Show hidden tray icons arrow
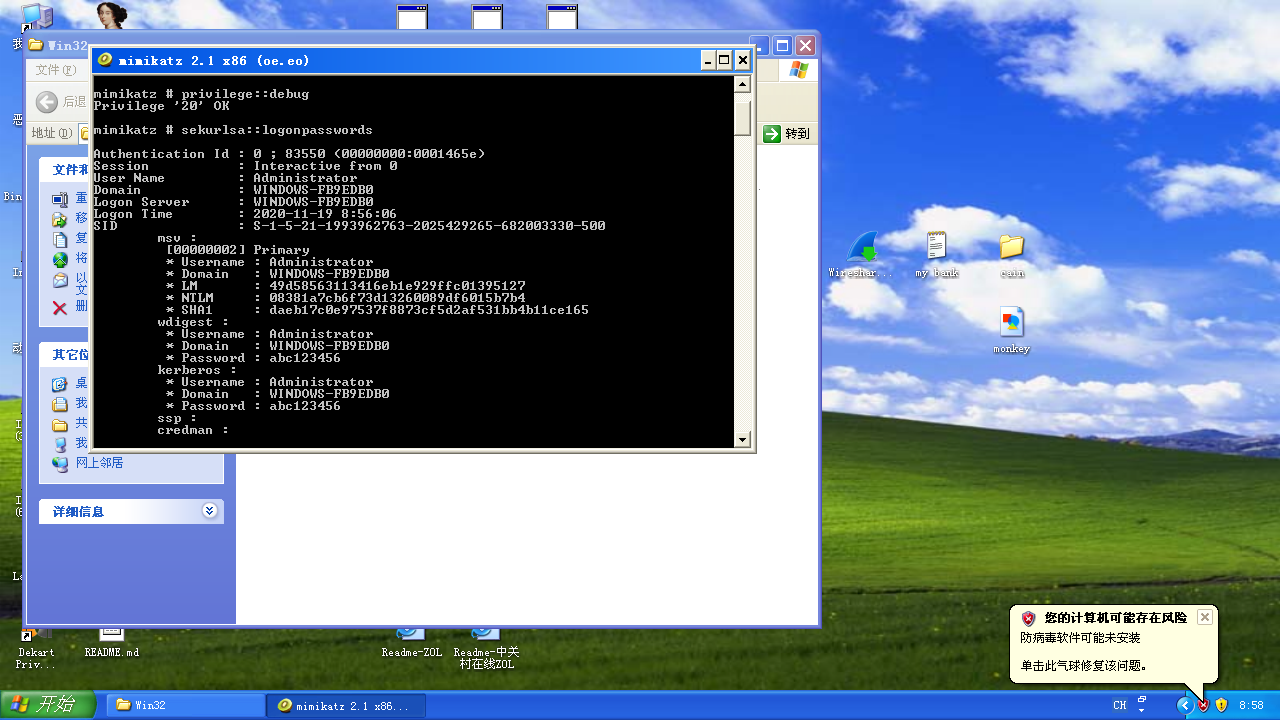 (1185, 705)
